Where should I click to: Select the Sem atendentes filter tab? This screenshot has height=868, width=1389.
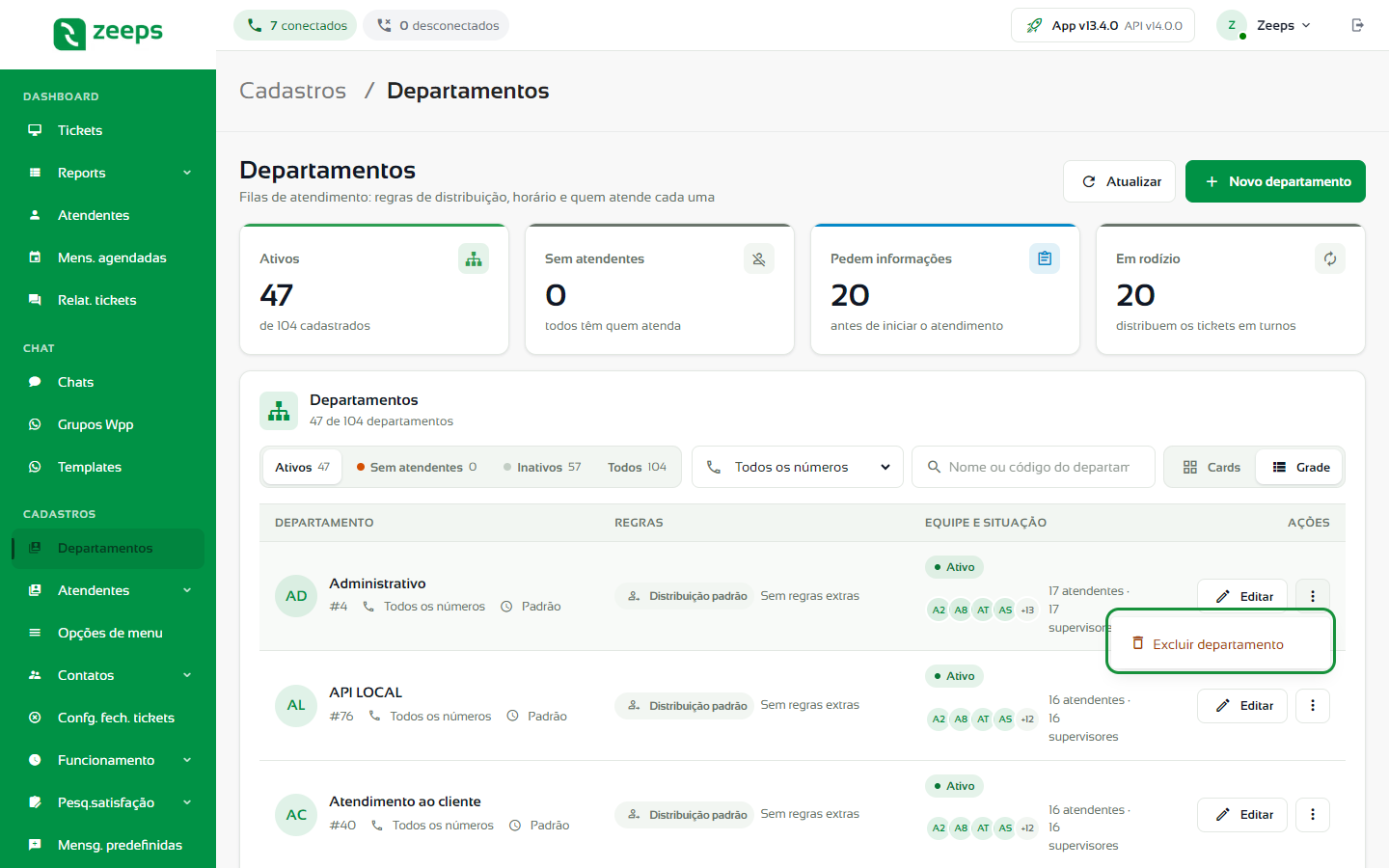pyautogui.click(x=417, y=467)
